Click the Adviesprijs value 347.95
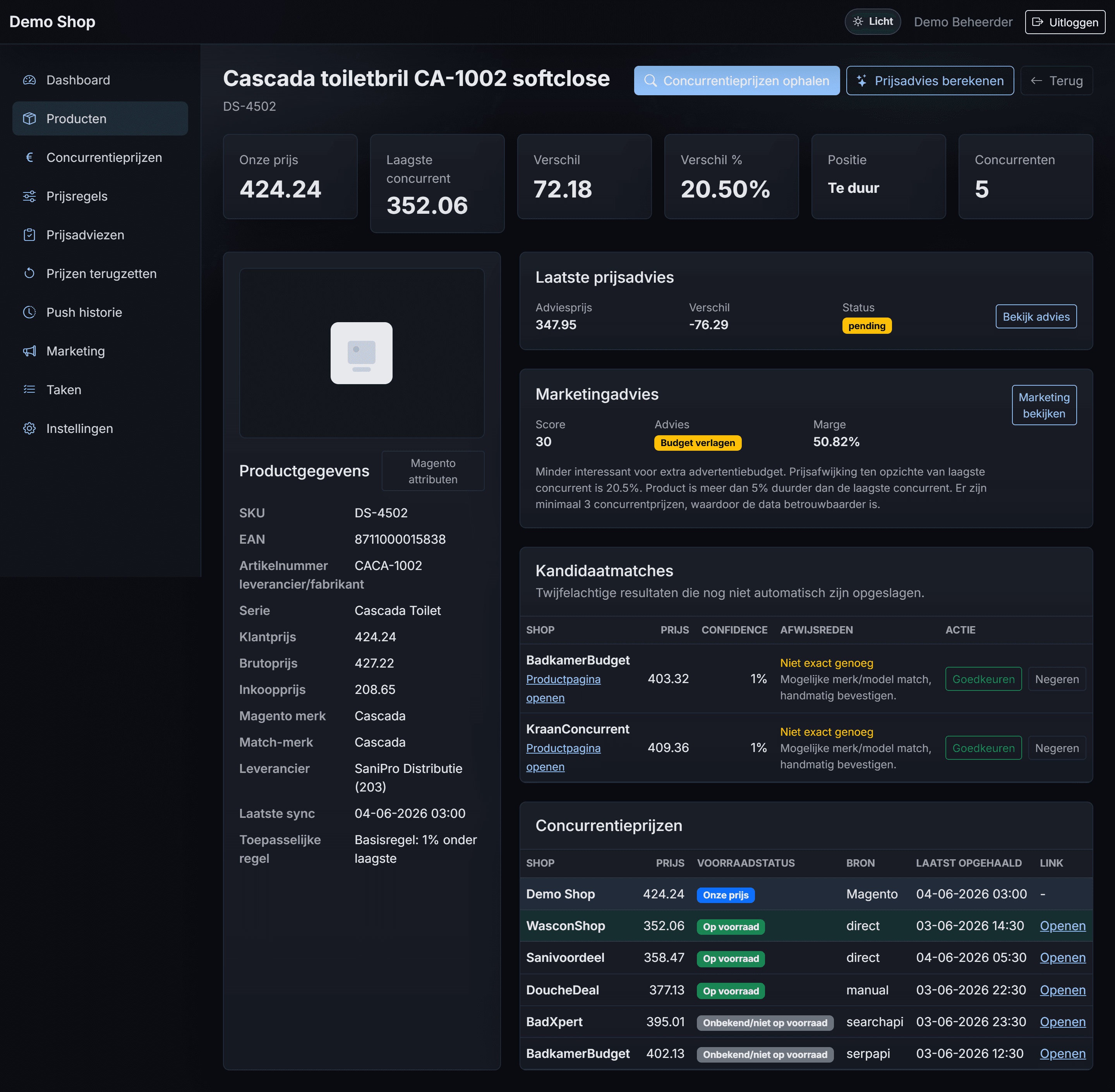This screenshot has width=1115, height=1092. [556, 325]
